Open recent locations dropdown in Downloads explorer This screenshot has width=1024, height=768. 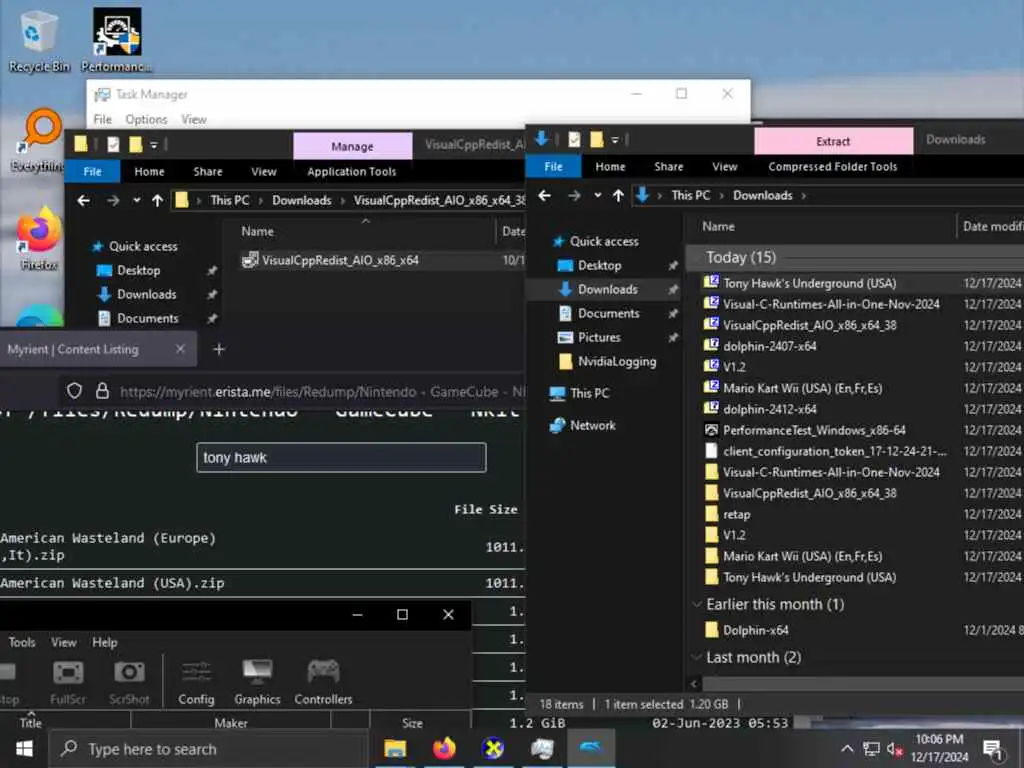point(598,195)
